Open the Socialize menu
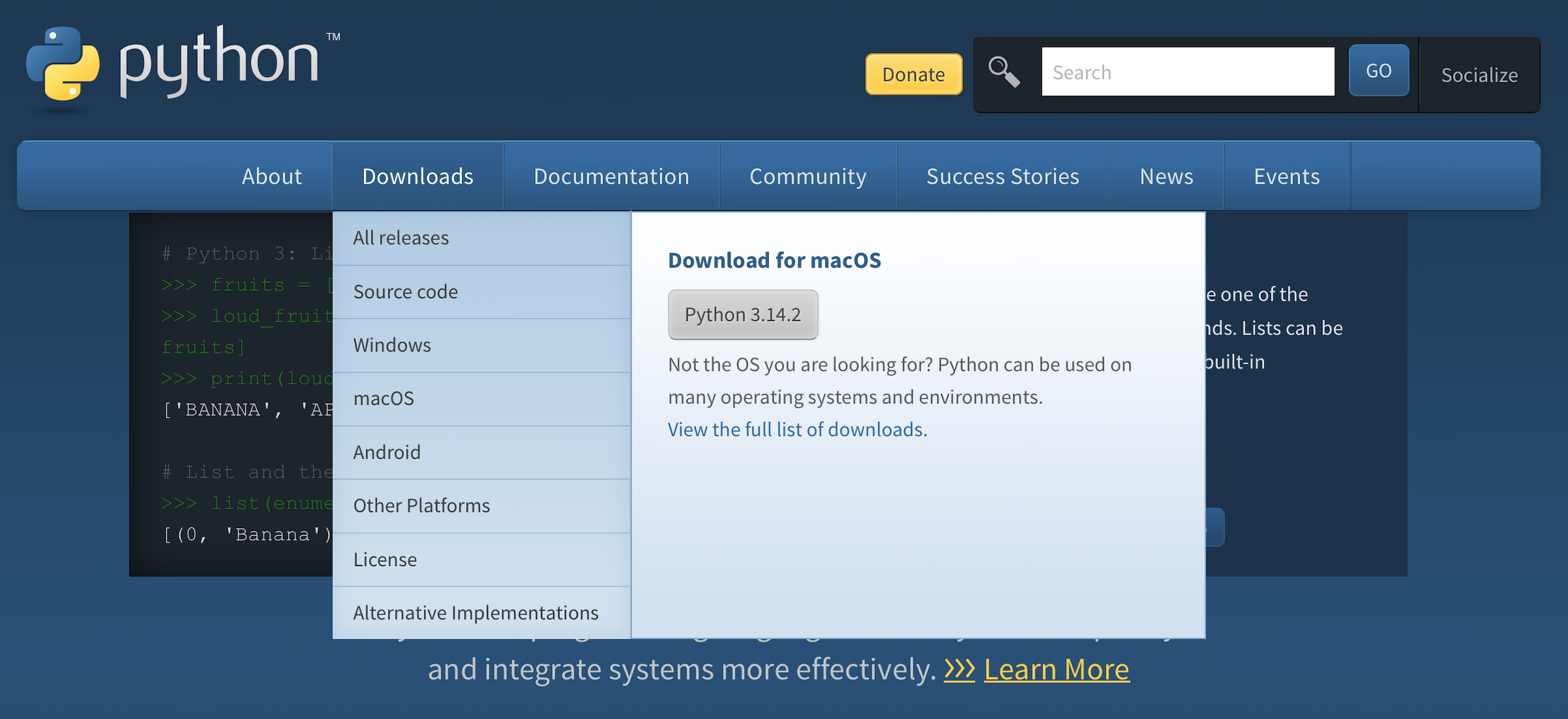This screenshot has height=719, width=1568. coord(1480,75)
